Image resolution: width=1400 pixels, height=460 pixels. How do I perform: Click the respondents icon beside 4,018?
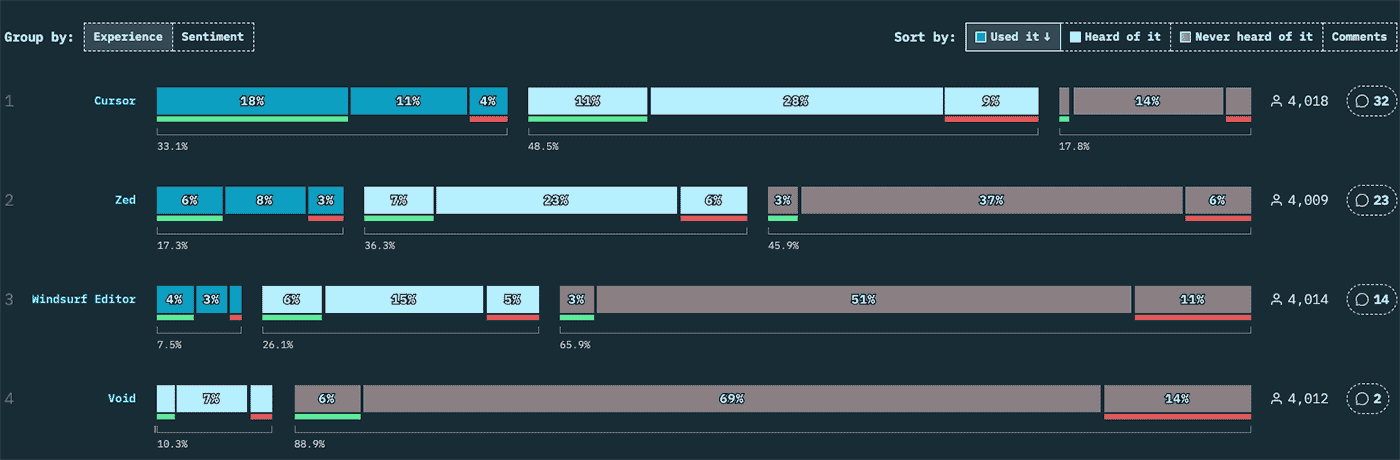click(x=1276, y=101)
